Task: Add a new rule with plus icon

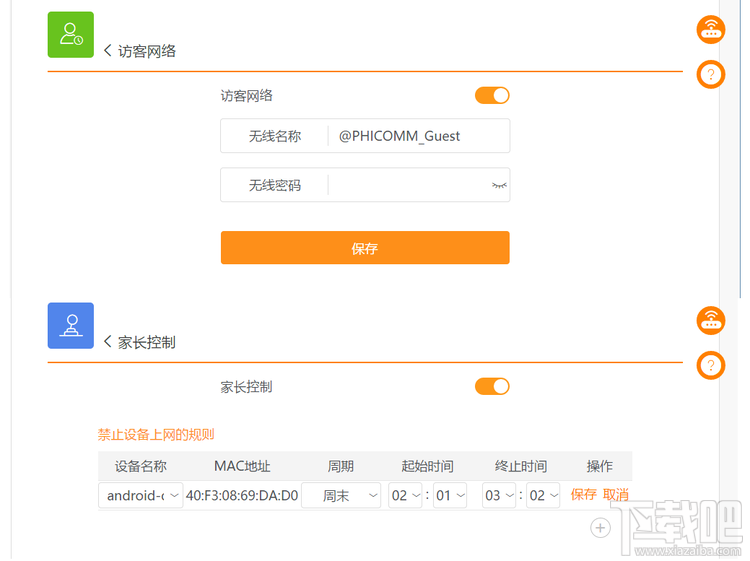Action: point(600,528)
